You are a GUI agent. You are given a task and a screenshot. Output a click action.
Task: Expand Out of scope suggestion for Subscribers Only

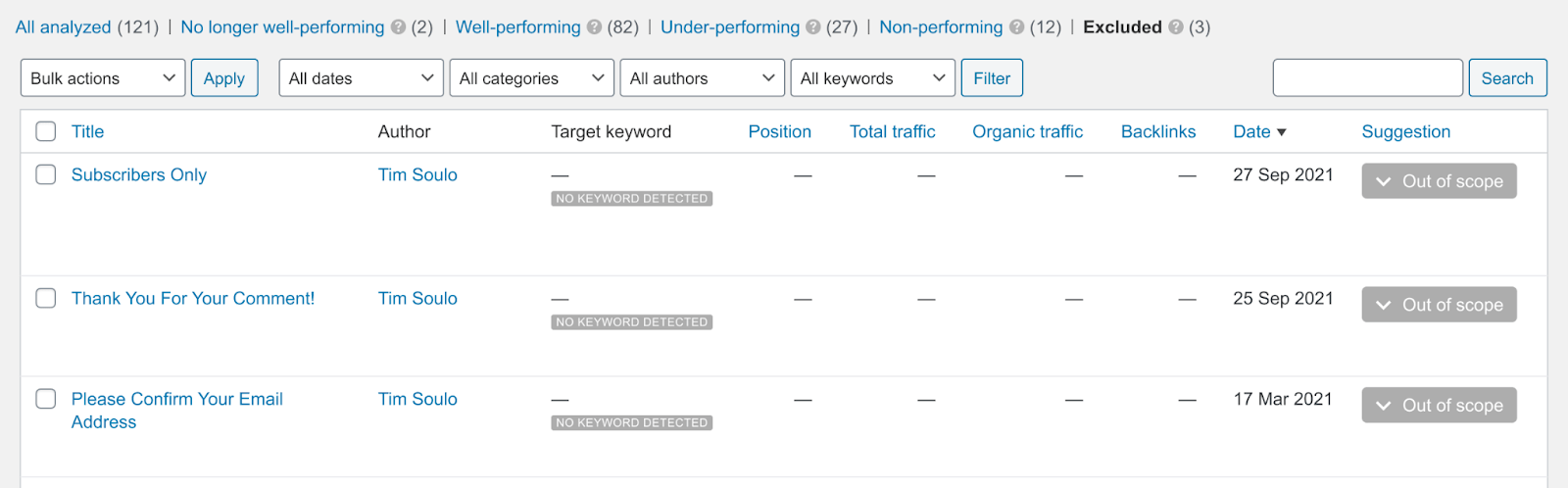[1439, 181]
